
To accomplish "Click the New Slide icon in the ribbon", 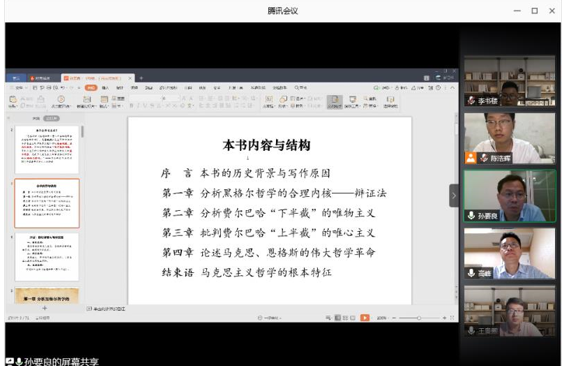I will [87, 99].
